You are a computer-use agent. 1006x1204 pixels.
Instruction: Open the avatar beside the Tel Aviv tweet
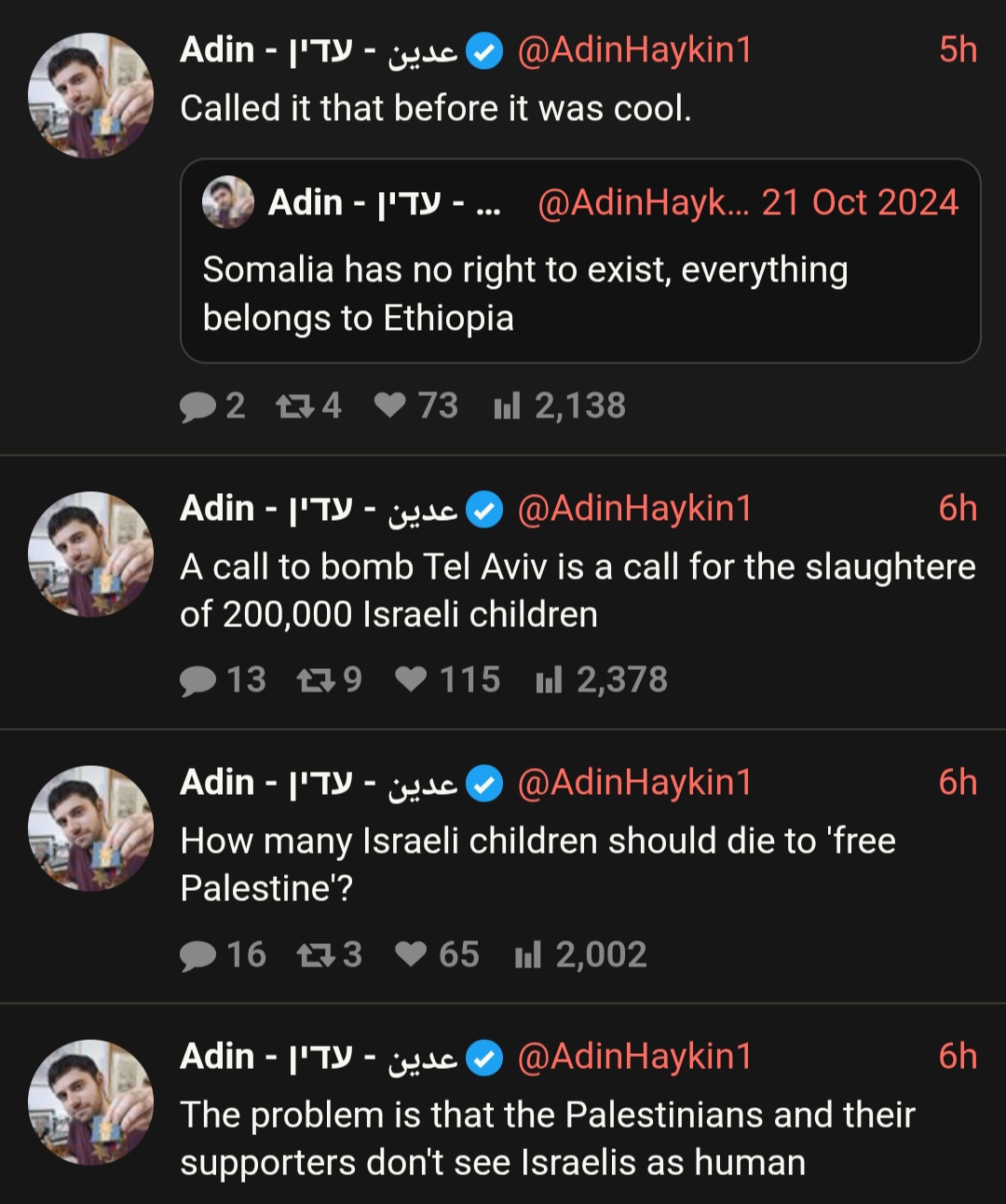(90, 554)
